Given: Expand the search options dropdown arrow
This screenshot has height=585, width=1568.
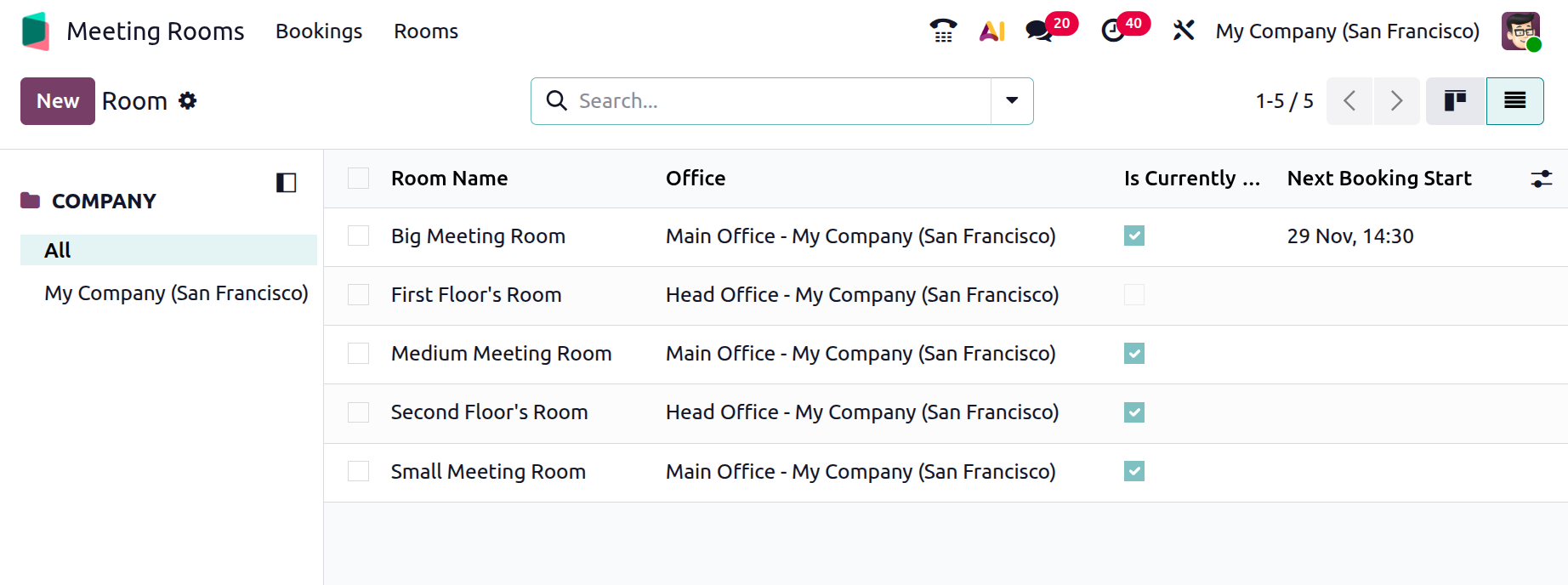Looking at the screenshot, I should (1012, 101).
